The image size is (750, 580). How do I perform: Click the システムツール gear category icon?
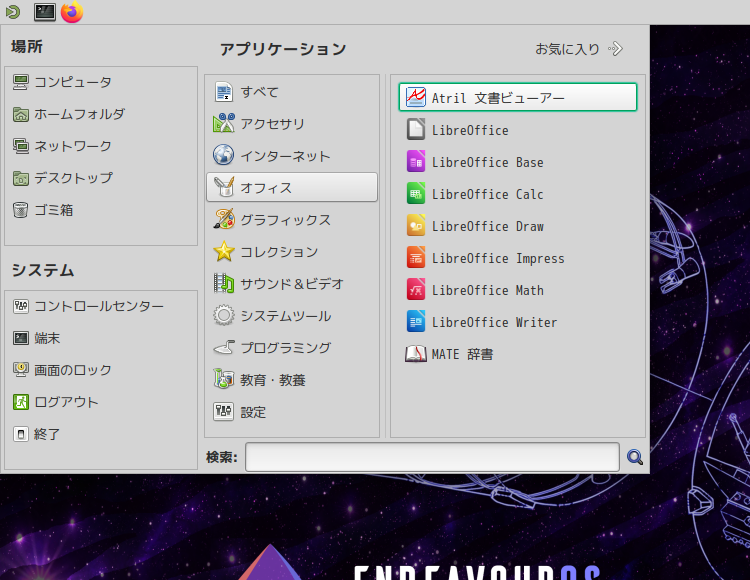223,316
